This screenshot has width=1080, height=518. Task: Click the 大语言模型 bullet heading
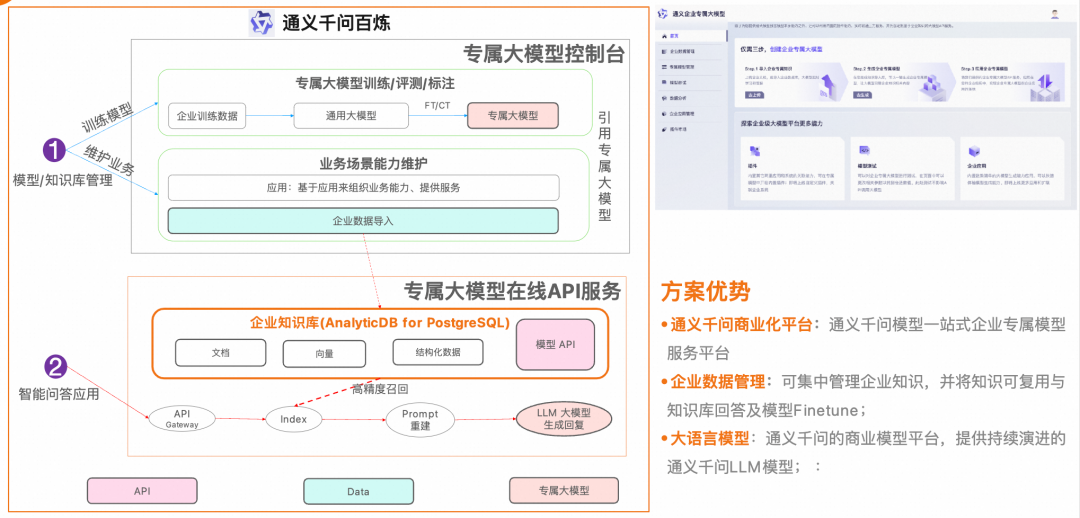pos(709,439)
